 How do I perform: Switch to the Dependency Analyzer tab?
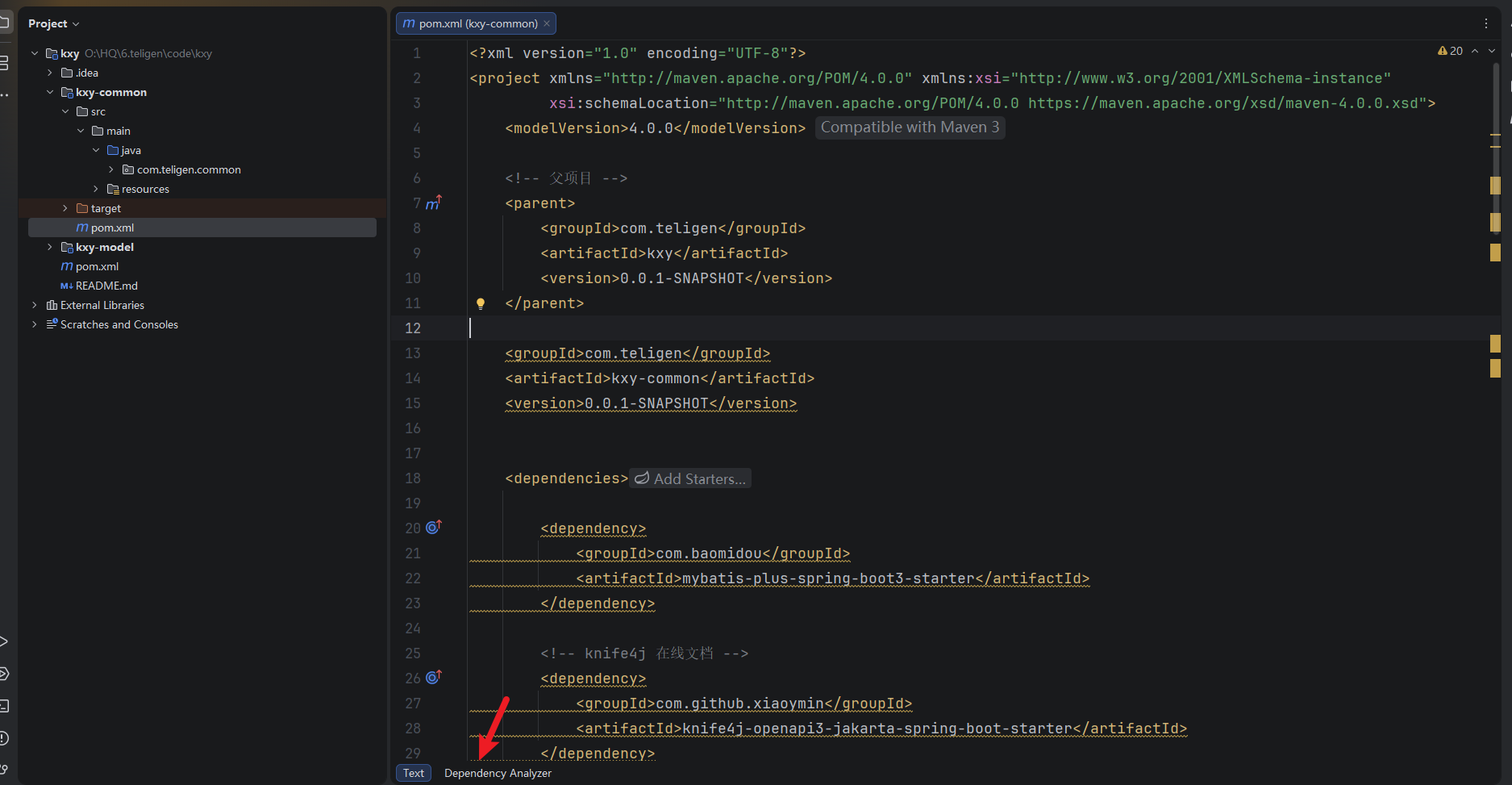[x=498, y=773]
